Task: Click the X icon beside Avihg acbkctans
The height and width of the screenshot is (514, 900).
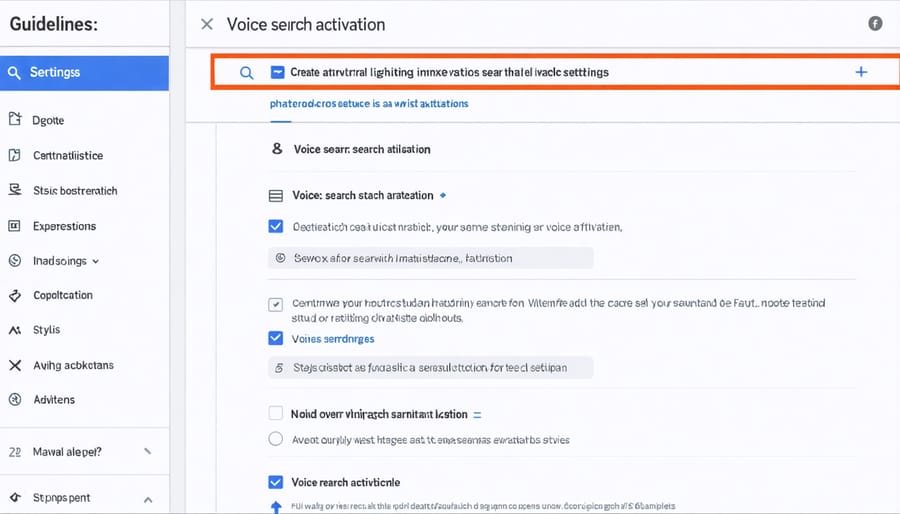Action: 15,365
